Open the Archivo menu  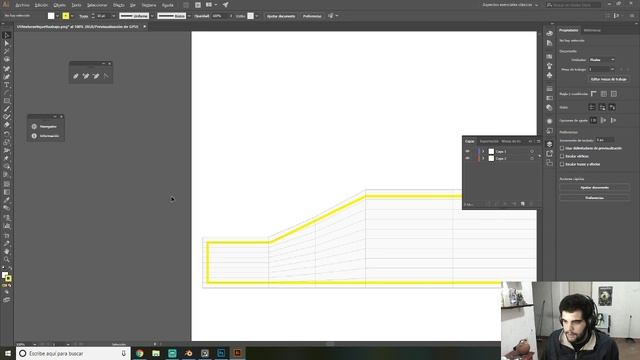click(22, 5)
